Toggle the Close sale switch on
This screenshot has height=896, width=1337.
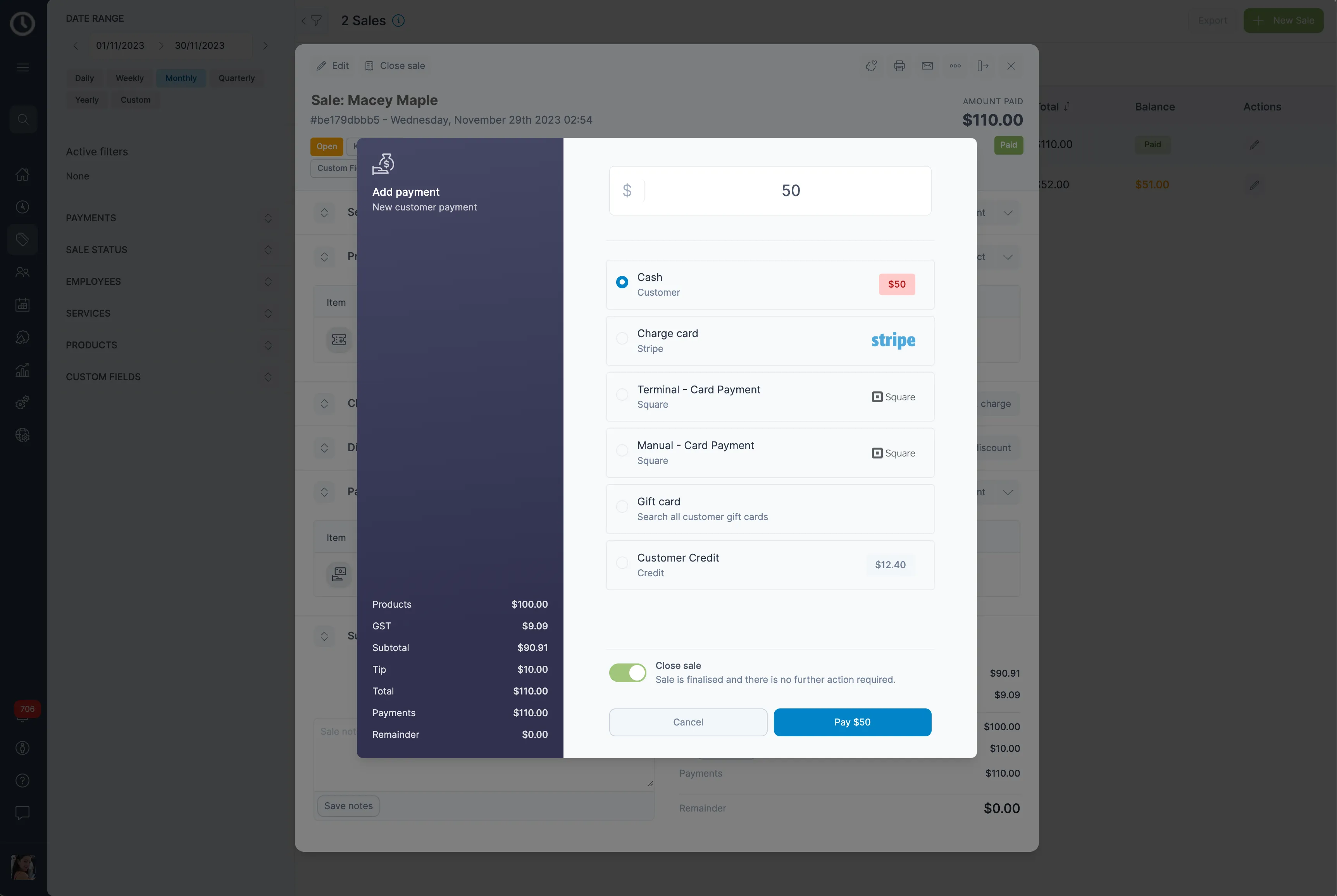coord(627,672)
